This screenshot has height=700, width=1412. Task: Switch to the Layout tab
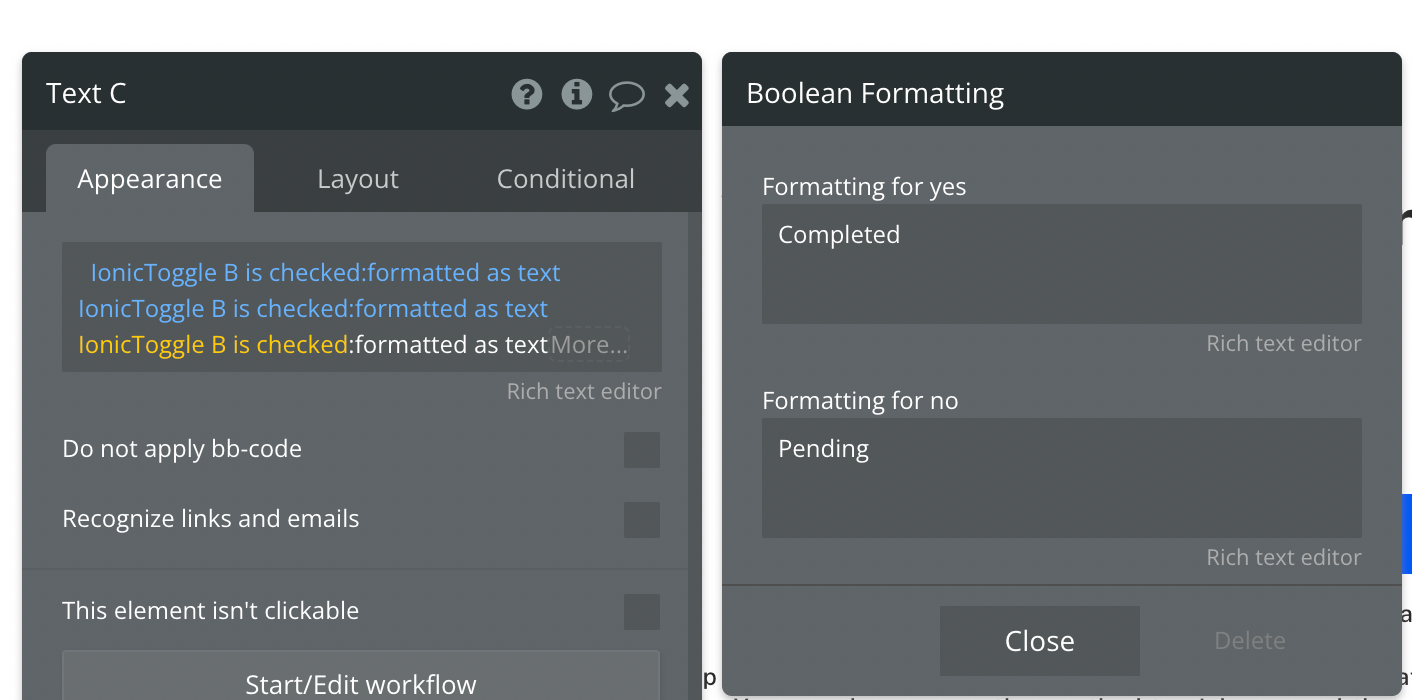(358, 179)
